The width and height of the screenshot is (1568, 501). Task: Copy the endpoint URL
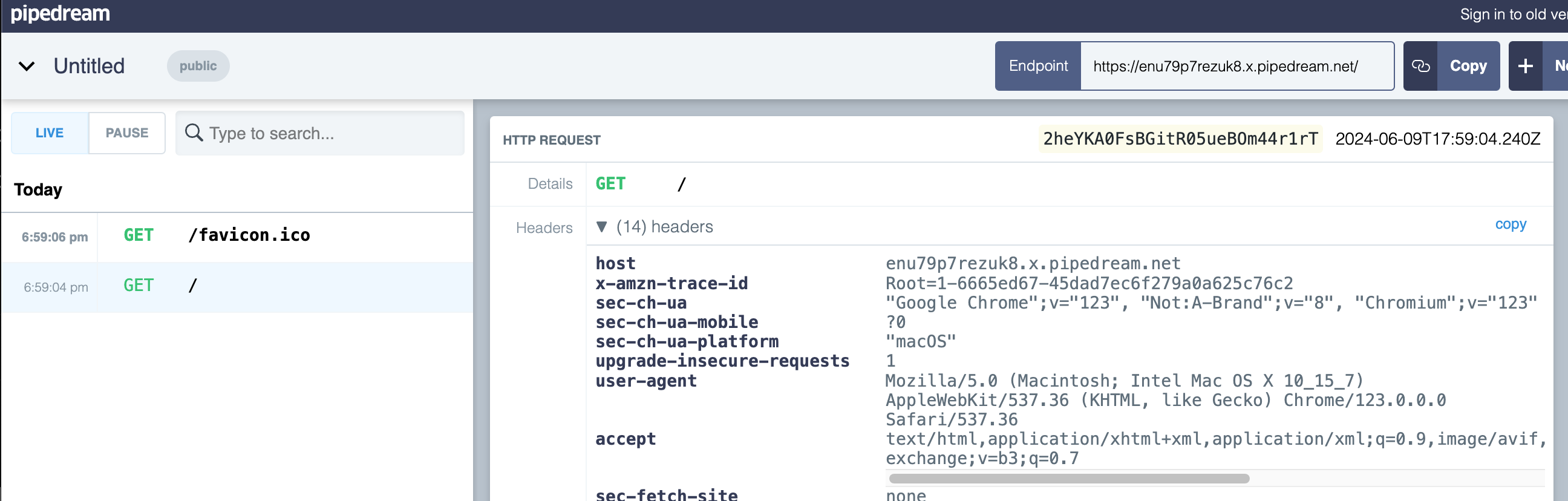tap(1468, 66)
